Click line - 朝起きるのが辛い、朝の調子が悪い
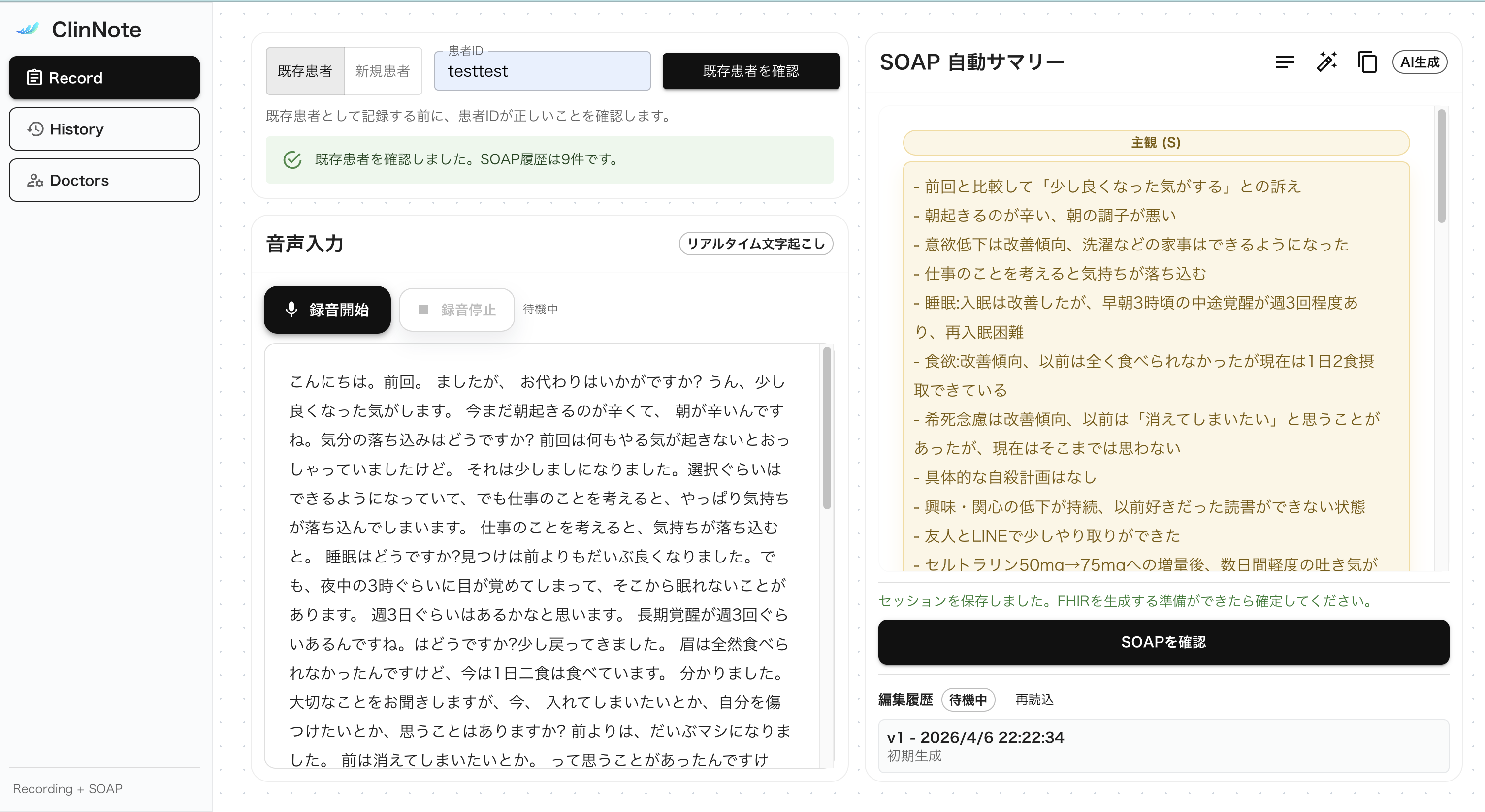 click(1045, 216)
